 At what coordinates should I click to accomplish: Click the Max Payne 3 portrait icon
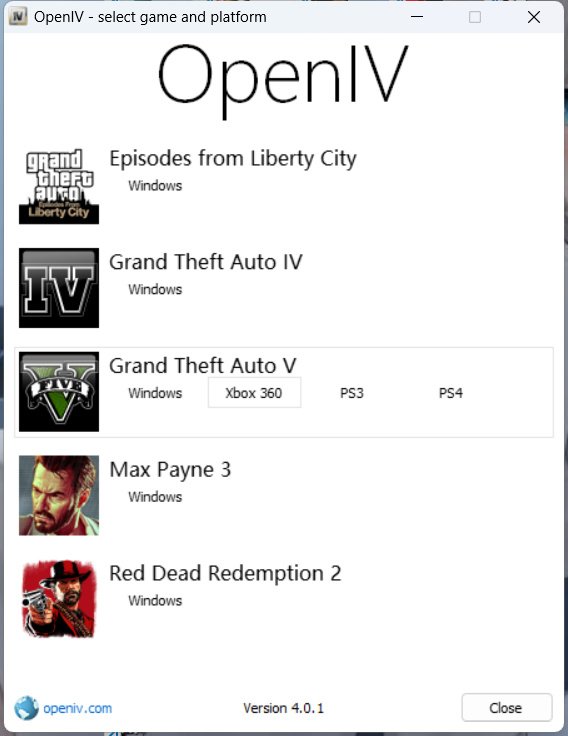click(59, 495)
